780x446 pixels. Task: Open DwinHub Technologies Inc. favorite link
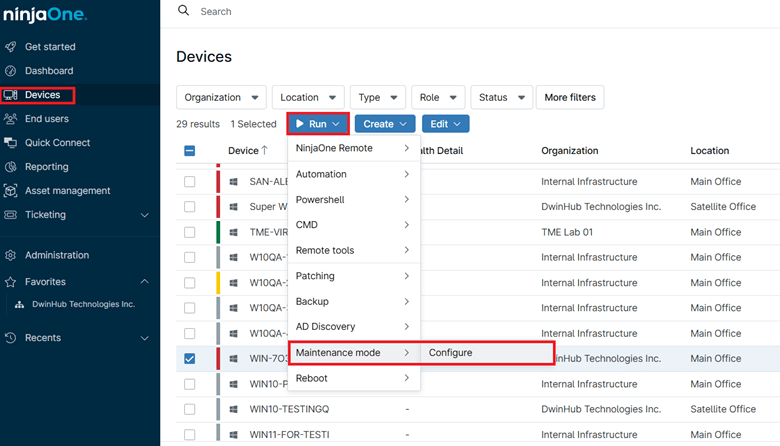point(84,304)
